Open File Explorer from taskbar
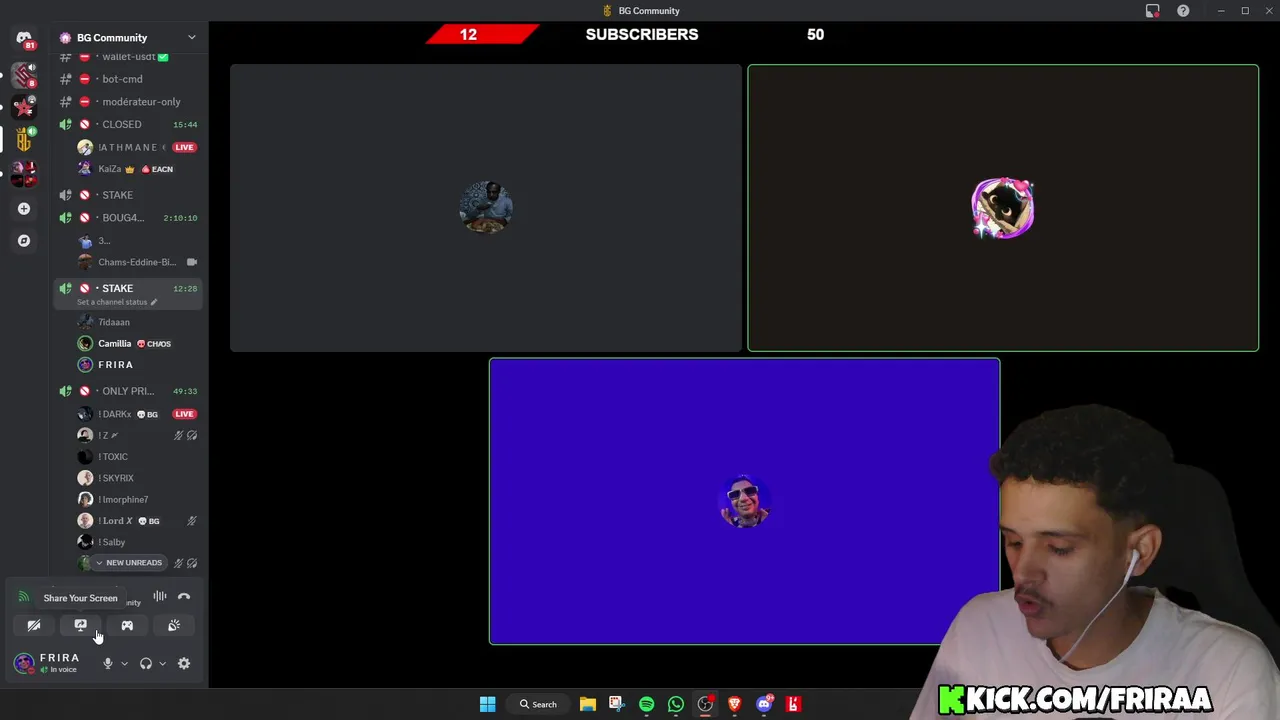 pos(588,704)
